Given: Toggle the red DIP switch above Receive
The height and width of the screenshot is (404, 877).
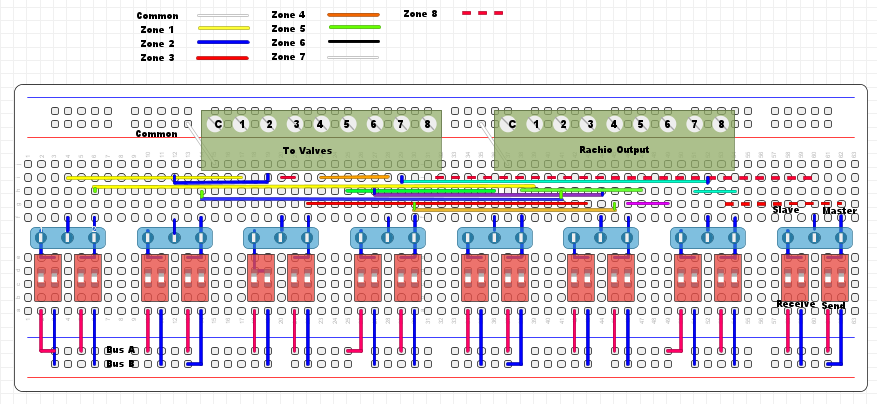Looking at the screenshot, I should click(795, 277).
